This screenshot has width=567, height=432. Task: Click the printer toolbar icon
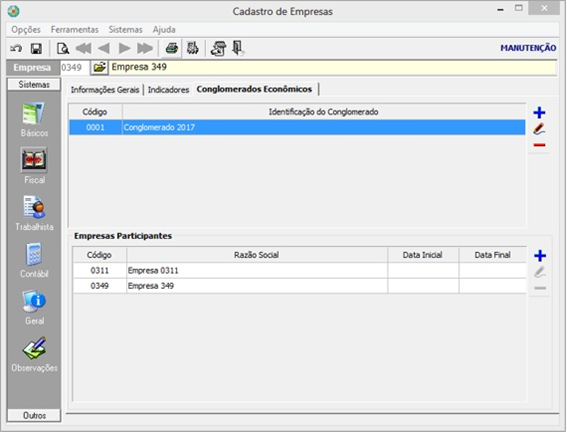tap(171, 48)
